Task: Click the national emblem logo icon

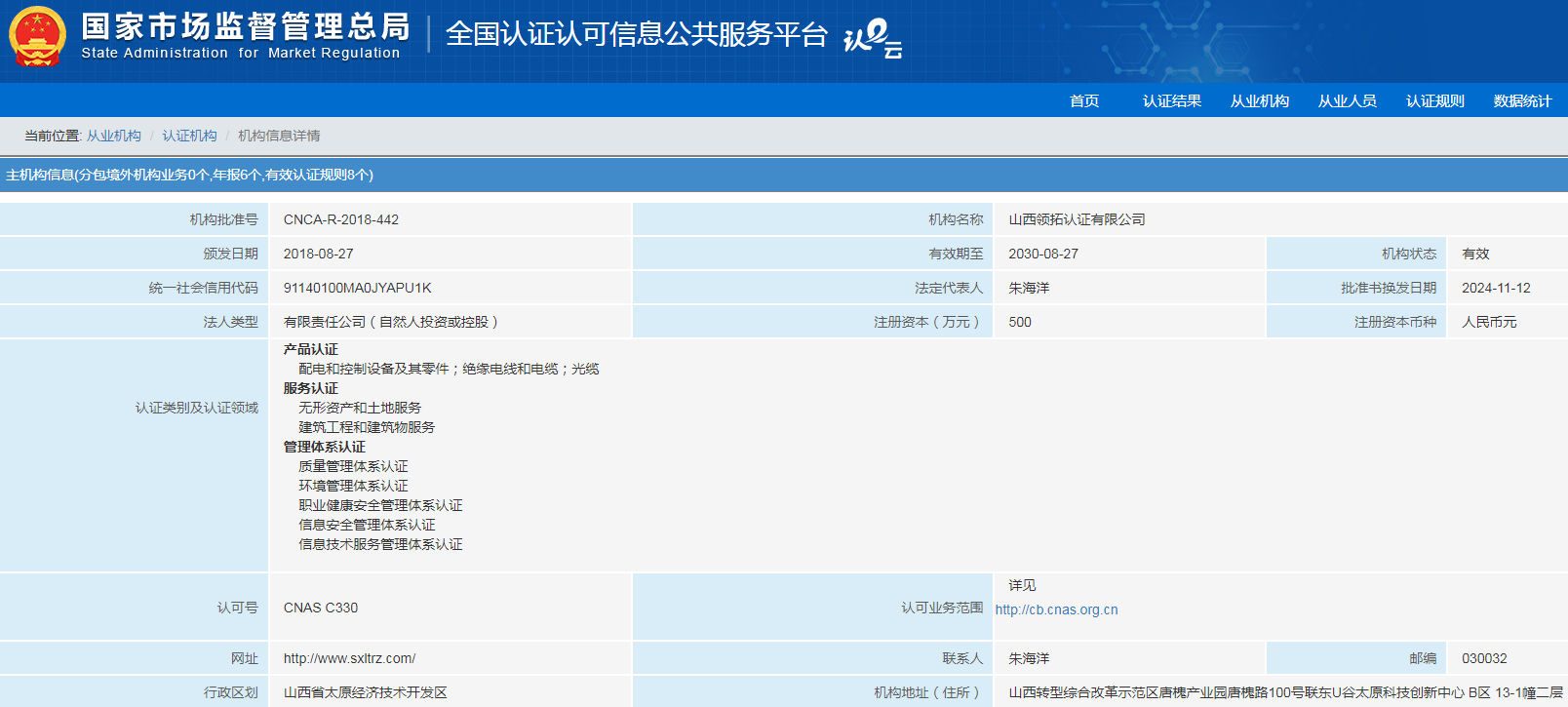Action: click(x=37, y=37)
